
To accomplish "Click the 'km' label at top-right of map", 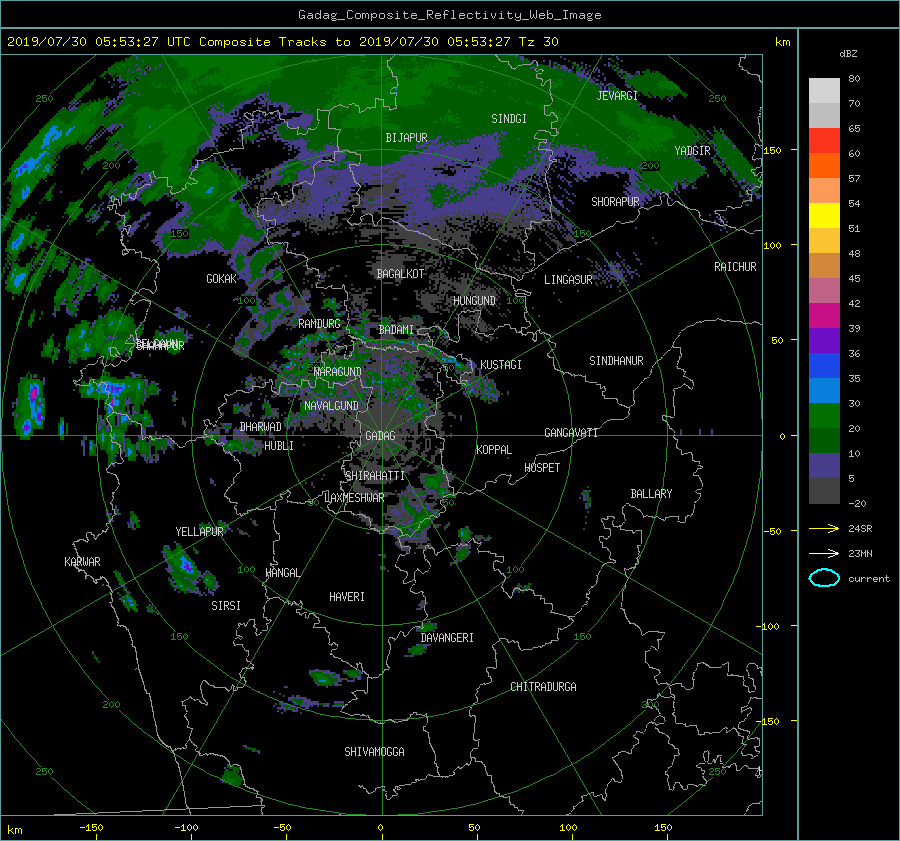I will click(782, 42).
